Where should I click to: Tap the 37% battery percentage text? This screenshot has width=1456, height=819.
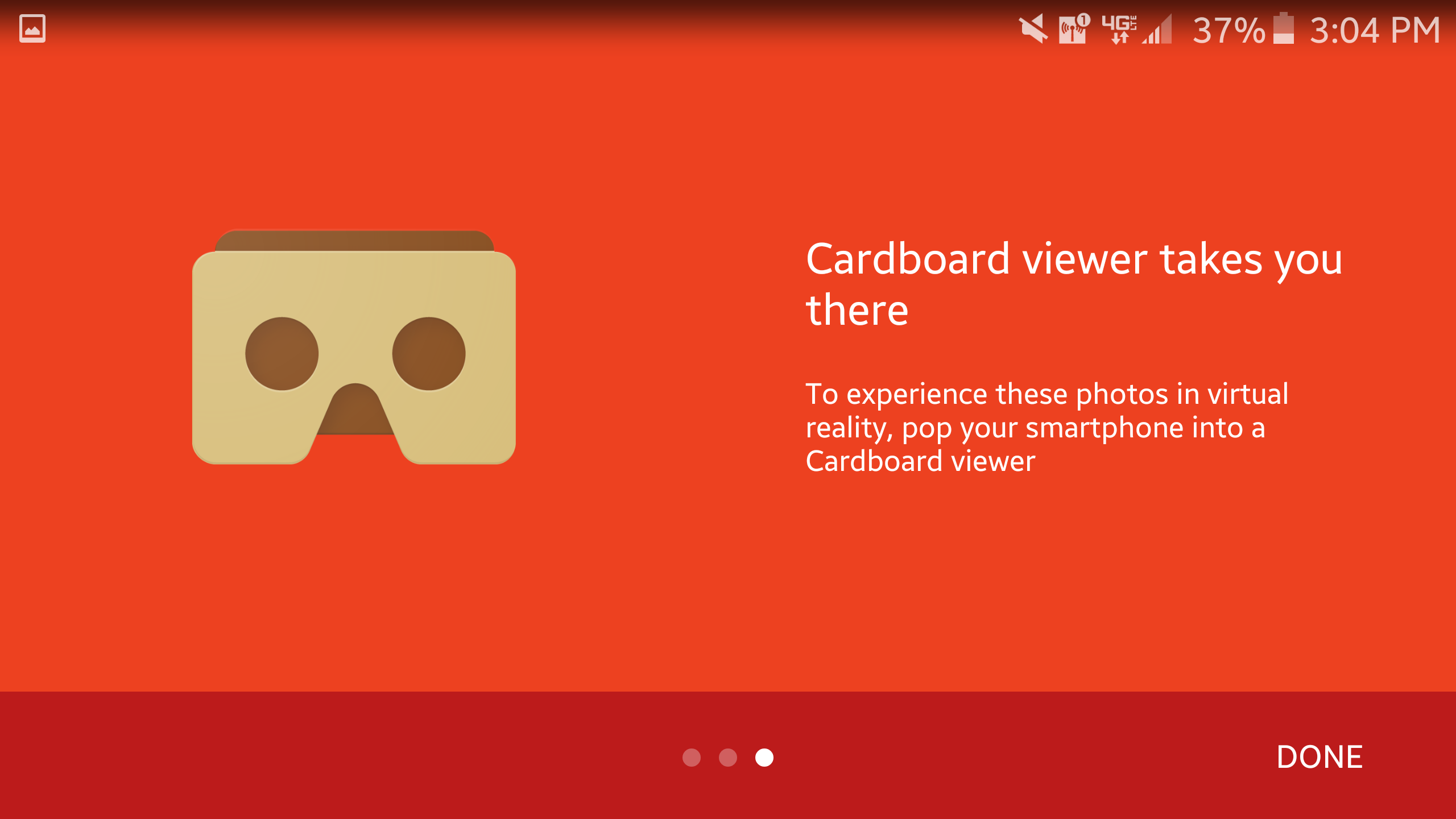tap(1228, 30)
